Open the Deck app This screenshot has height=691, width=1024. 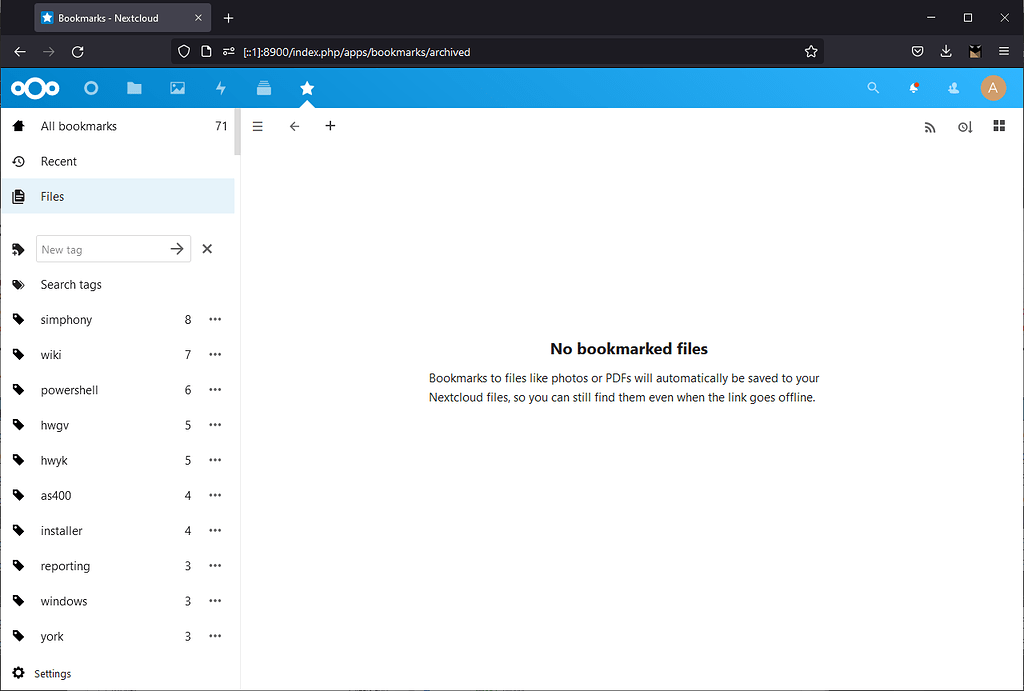click(263, 88)
